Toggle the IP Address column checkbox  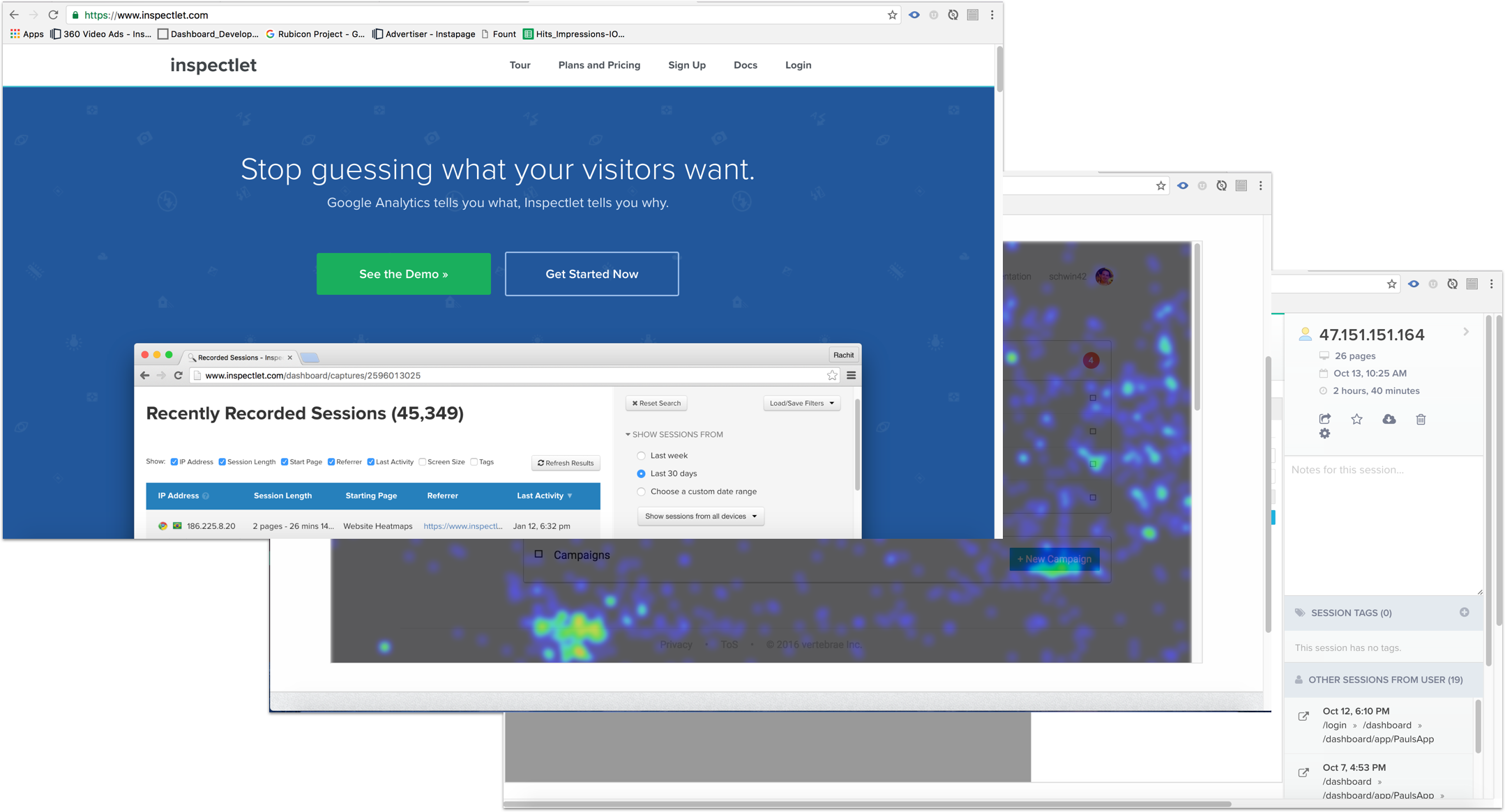pos(174,462)
